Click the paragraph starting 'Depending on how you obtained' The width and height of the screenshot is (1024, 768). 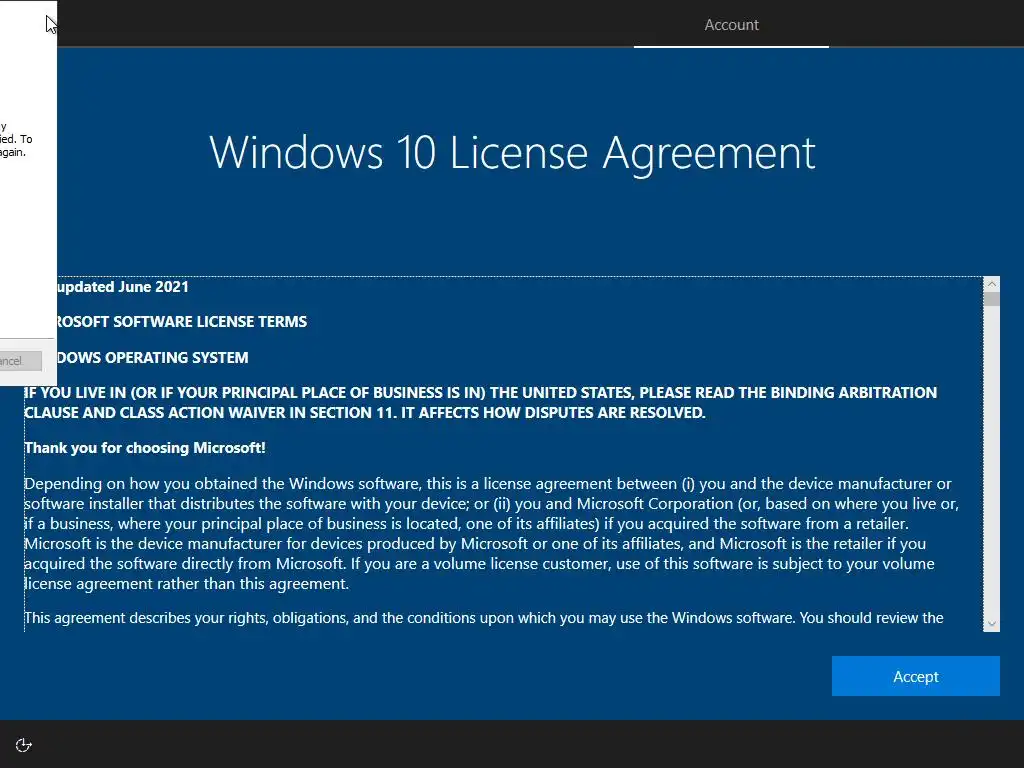[x=491, y=534]
